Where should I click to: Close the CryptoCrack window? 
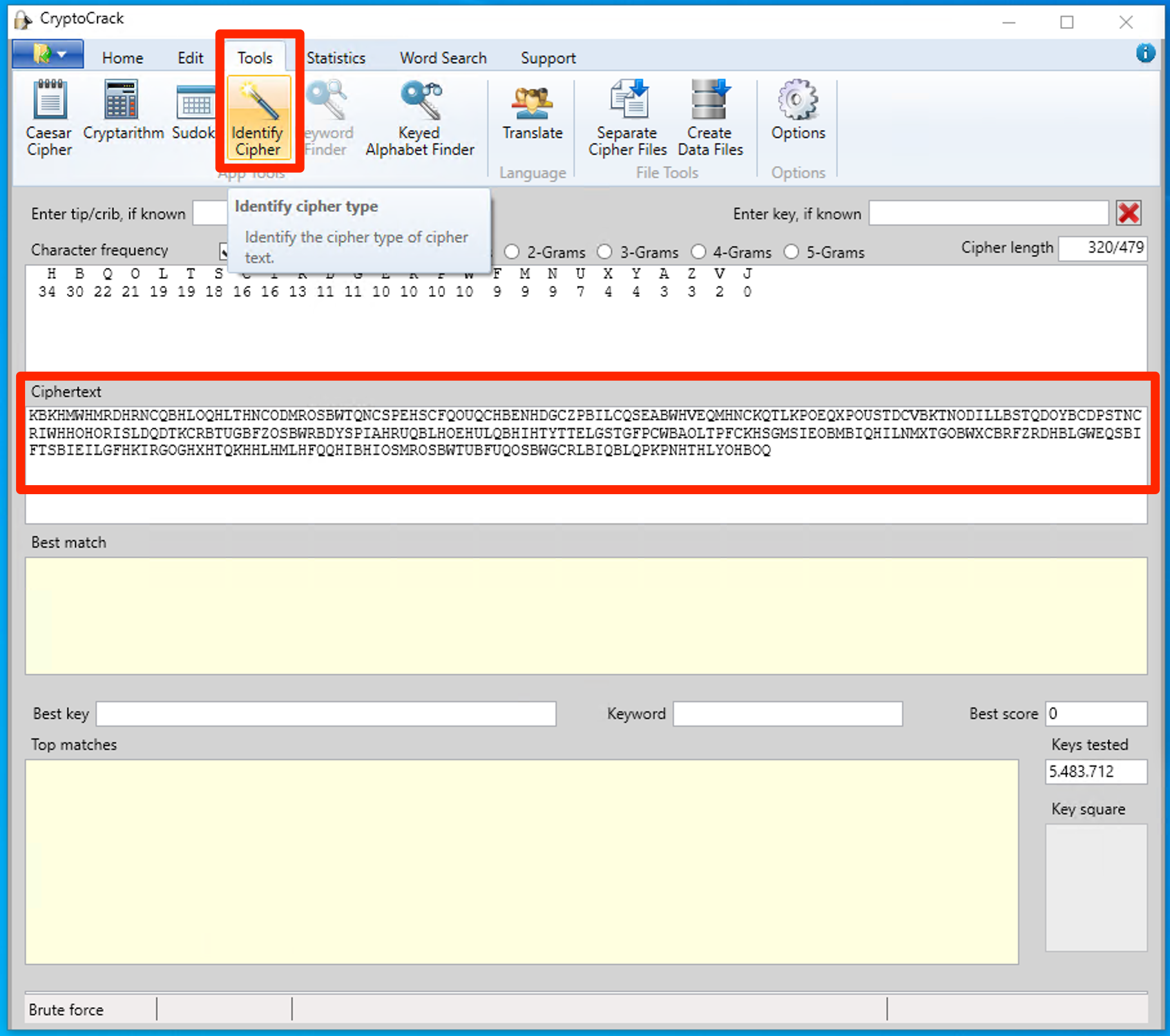(x=1126, y=22)
